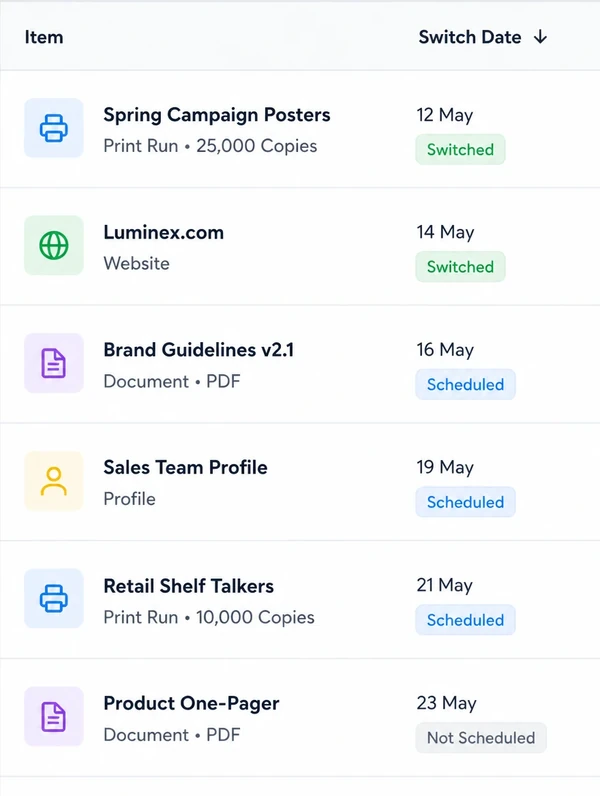The image size is (600, 796).
Task: Sort by the Switch Date column header
Action: pyautogui.click(x=470, y=37)
